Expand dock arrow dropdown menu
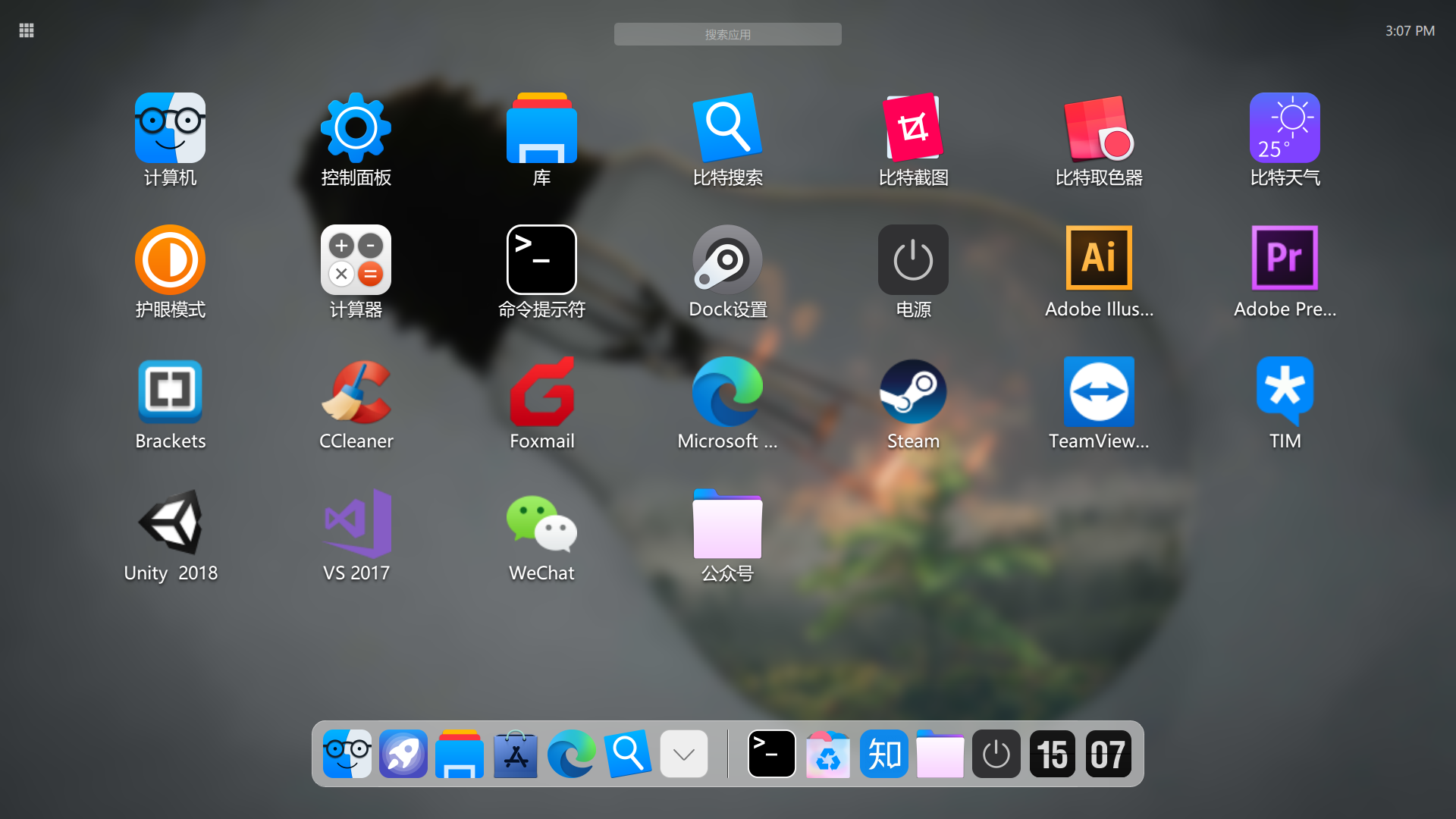The image size is (1456, 819). click(x=683, y=754)
